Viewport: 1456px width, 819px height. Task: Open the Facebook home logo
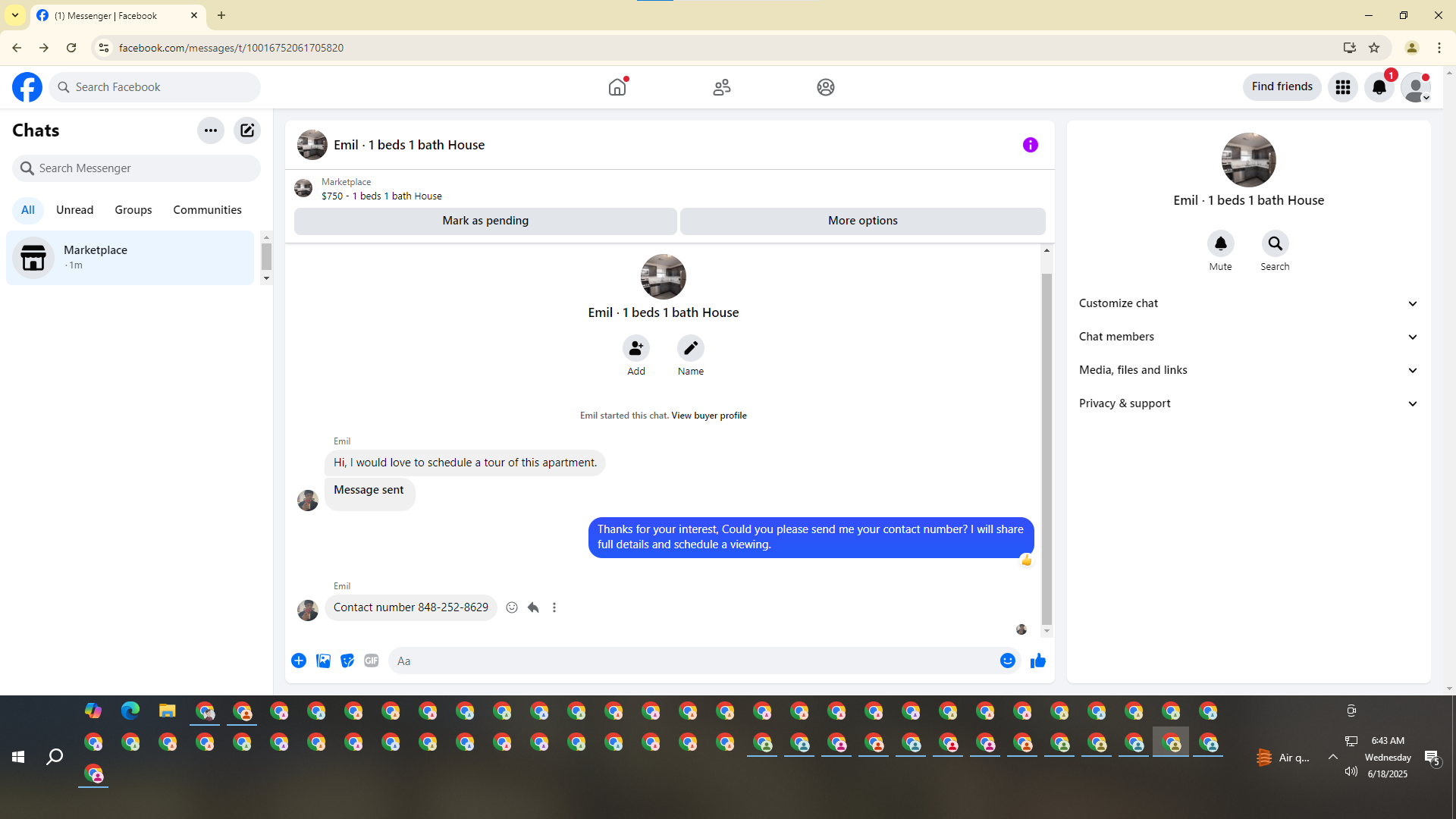click(x=27, y=87)
